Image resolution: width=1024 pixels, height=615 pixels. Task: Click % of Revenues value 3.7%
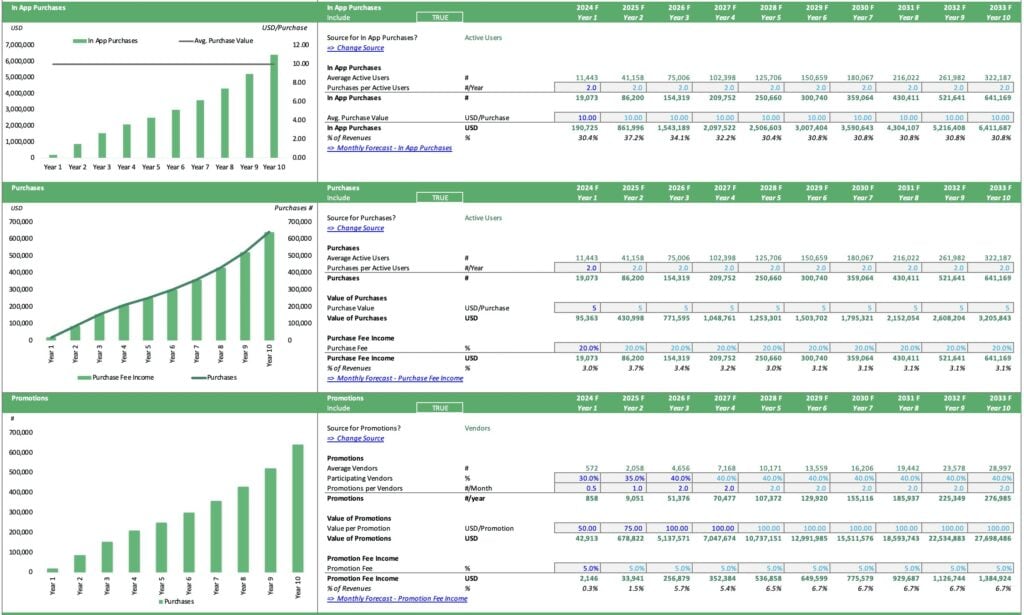[x=636, y=368]
